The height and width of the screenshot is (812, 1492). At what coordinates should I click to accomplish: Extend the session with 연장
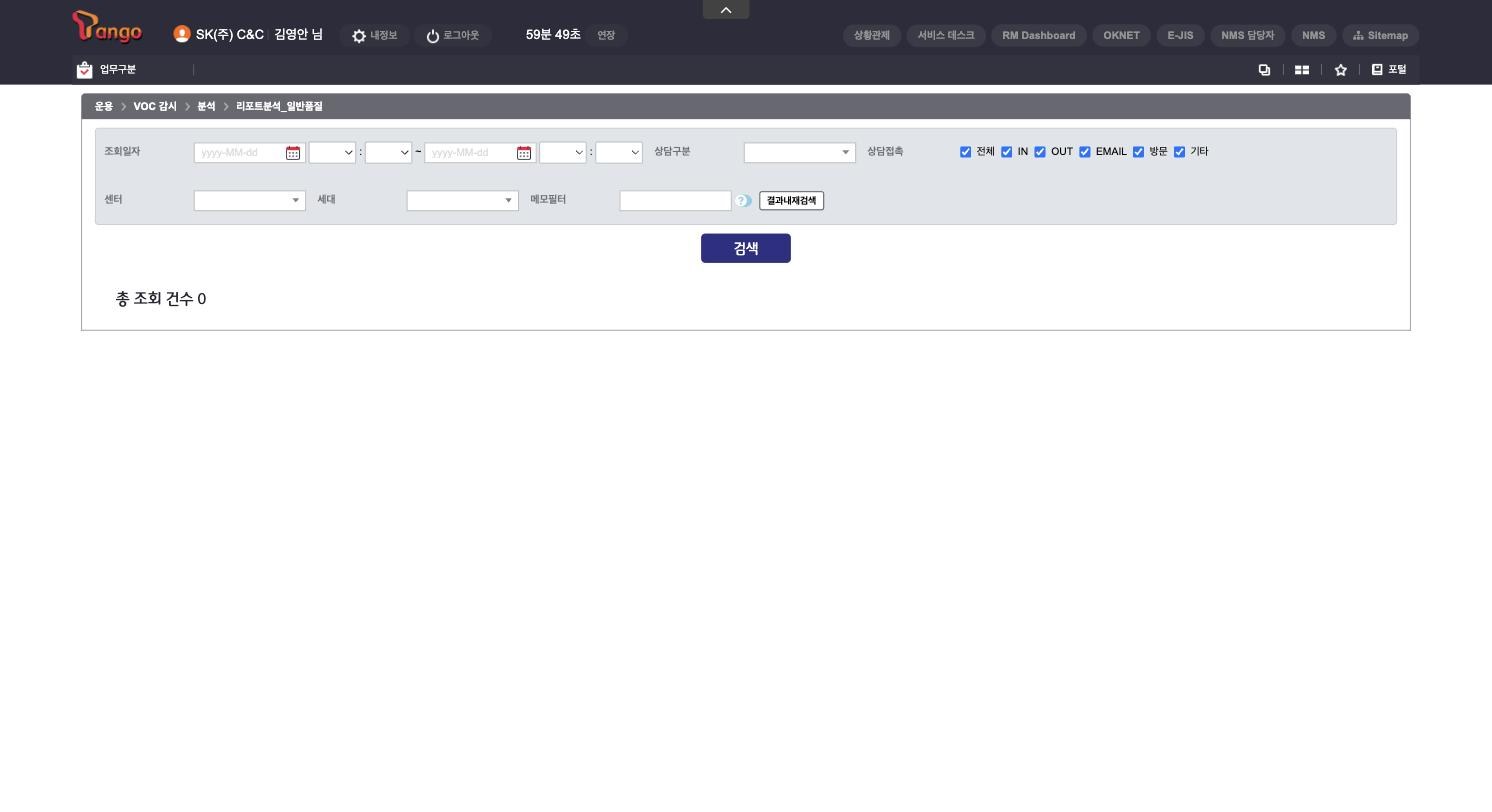coord(606,35)
